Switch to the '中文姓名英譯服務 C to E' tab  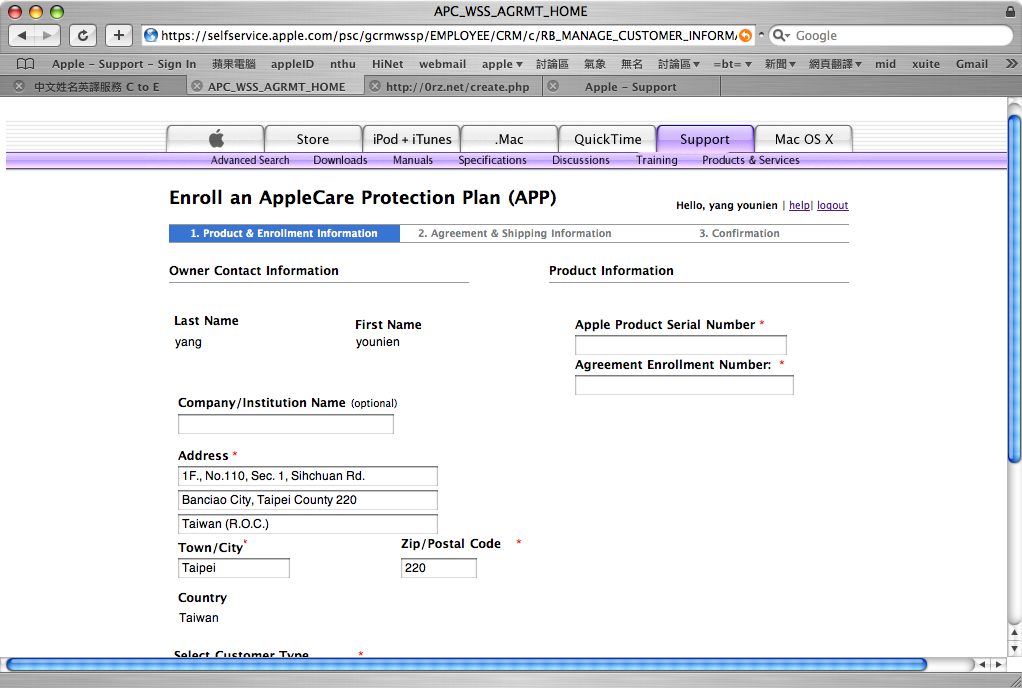coord(96,87)
